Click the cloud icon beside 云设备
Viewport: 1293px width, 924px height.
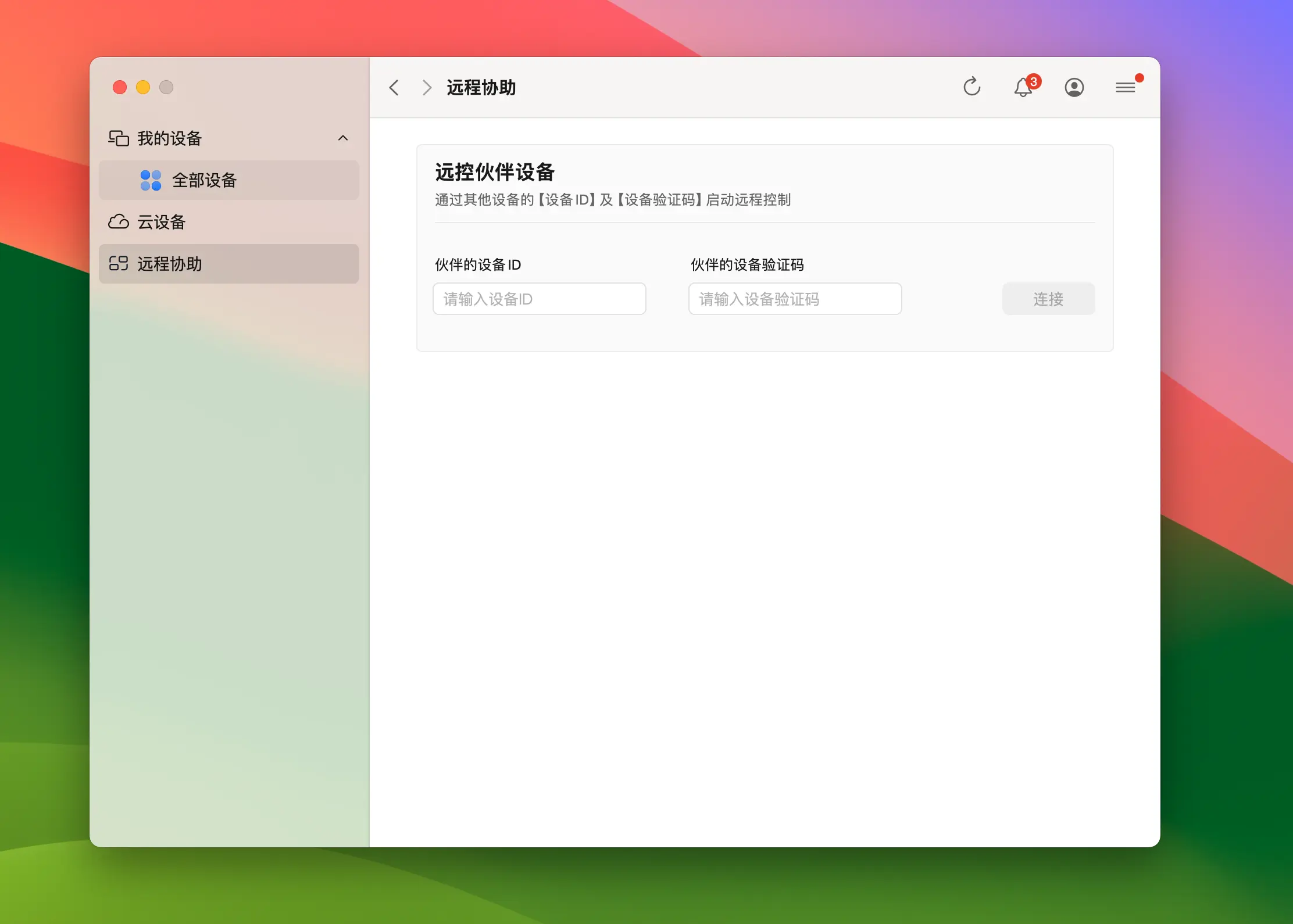[x=119, y=222]
